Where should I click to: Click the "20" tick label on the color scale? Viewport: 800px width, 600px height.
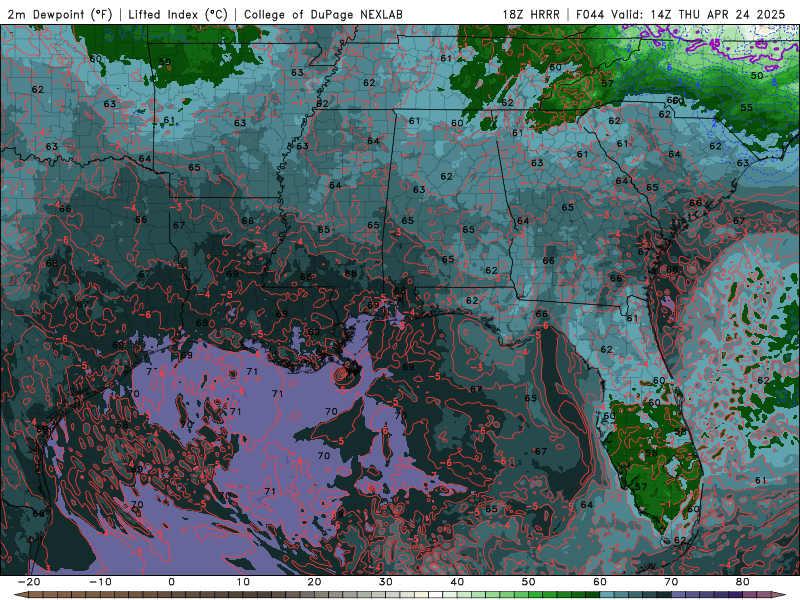click(314, 582)
